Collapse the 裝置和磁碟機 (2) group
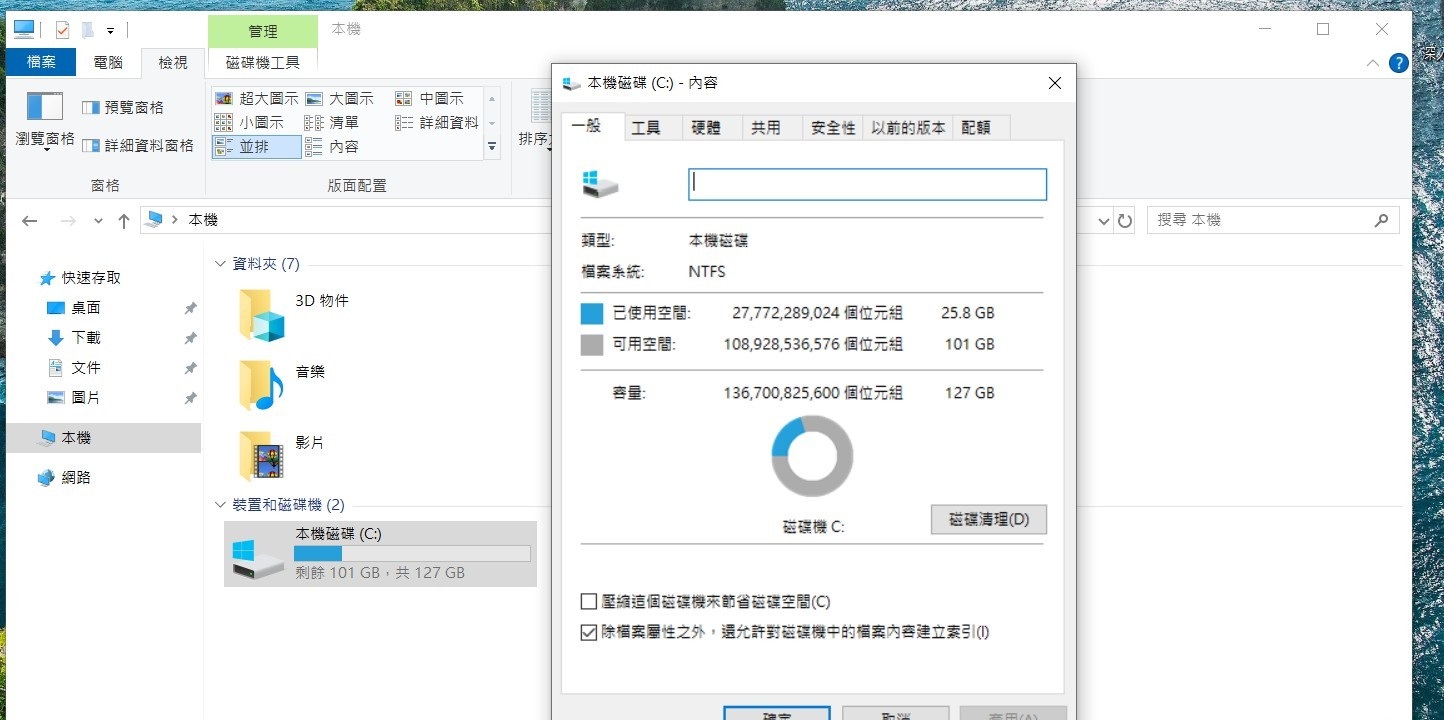This screenshot has height=720, width=1444. [x=221, y=505]
